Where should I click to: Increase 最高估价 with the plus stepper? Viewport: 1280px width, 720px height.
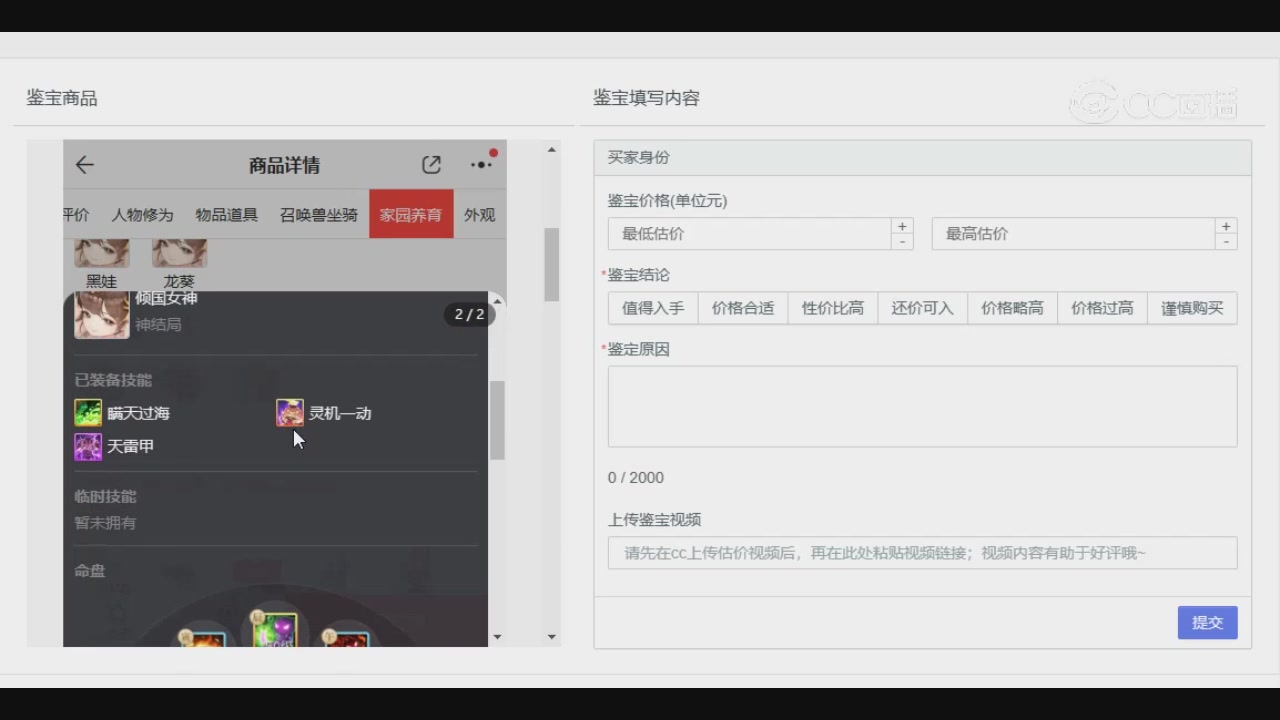[1226, 226]
